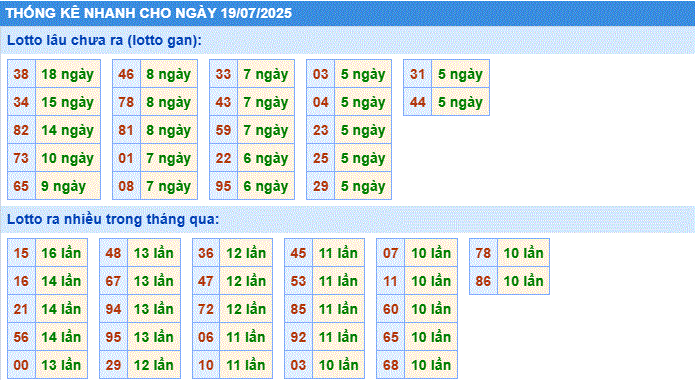
Task: Select number 11 beside "10 lần"
Action: [390, 281]
